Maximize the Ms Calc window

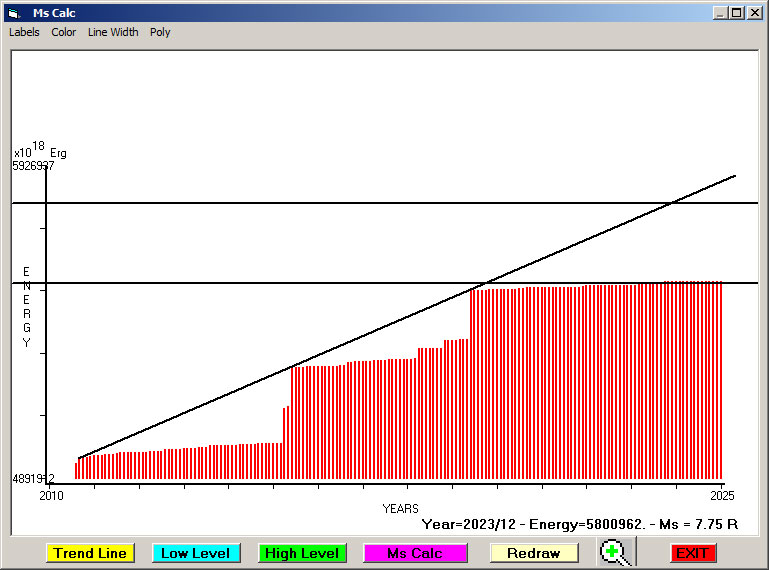[x=737, y=13]
